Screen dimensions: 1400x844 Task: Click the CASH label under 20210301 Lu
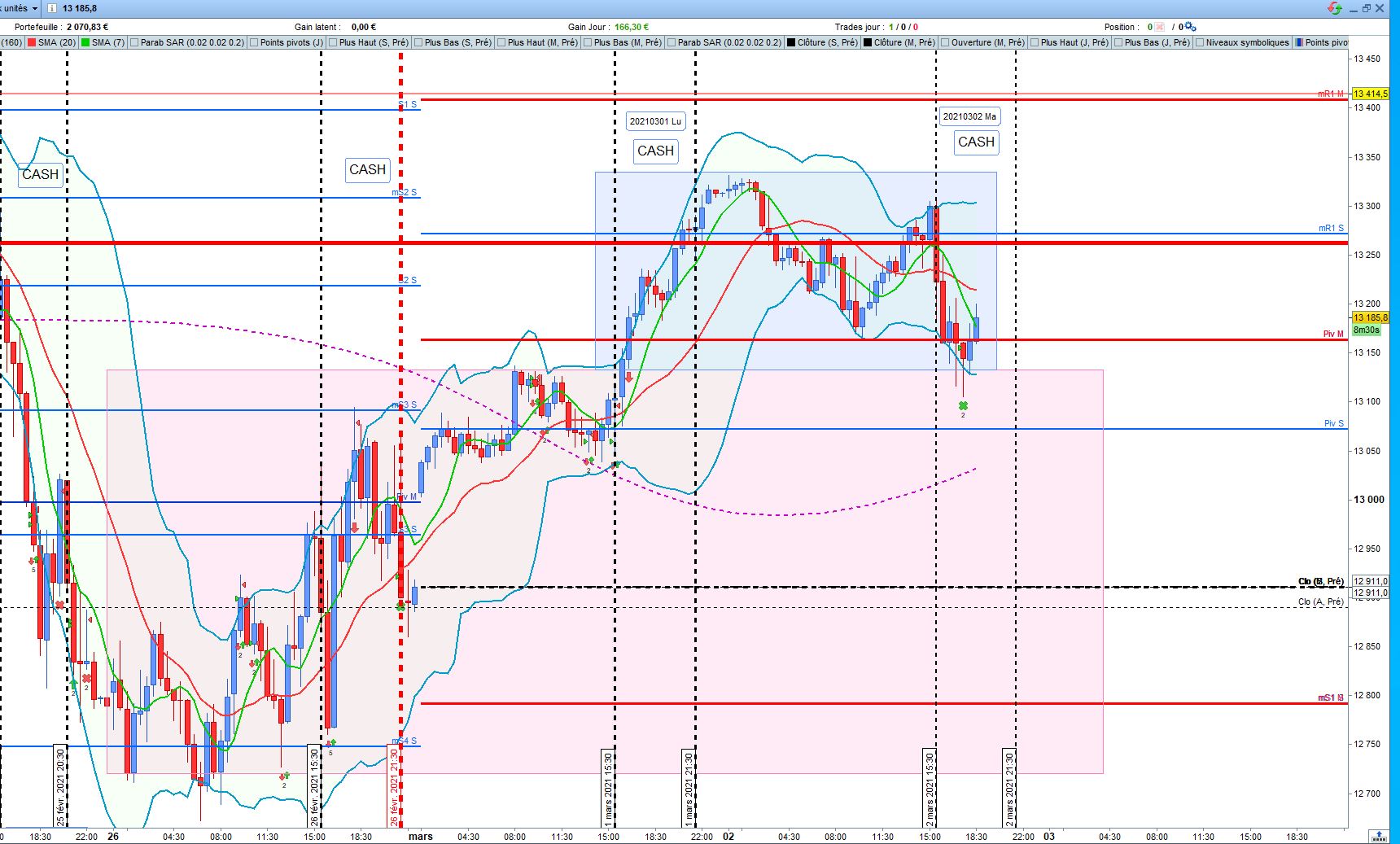pos(655,151)
